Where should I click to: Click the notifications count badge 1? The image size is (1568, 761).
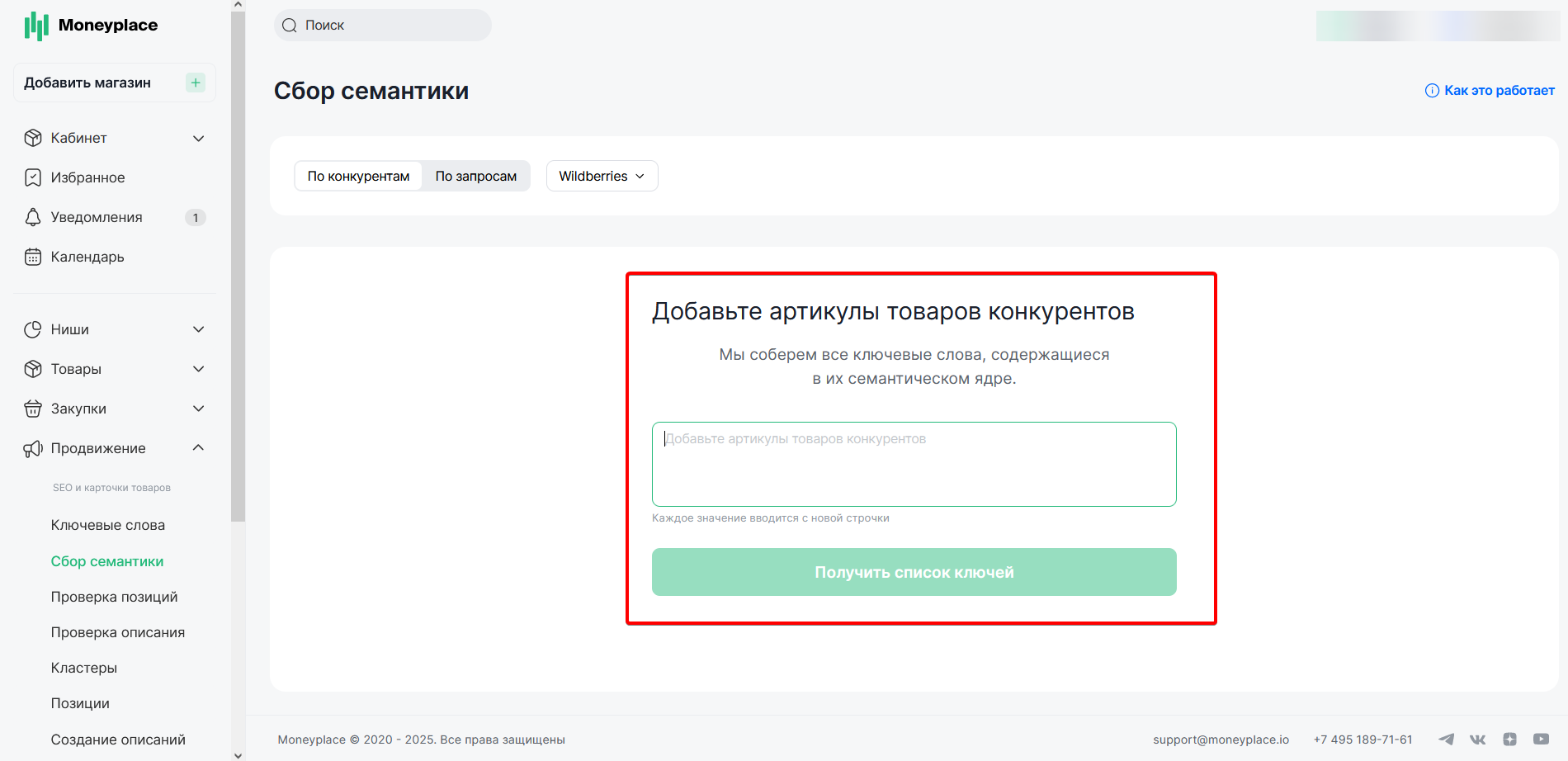pyautogui.click(x=196, y=218)
